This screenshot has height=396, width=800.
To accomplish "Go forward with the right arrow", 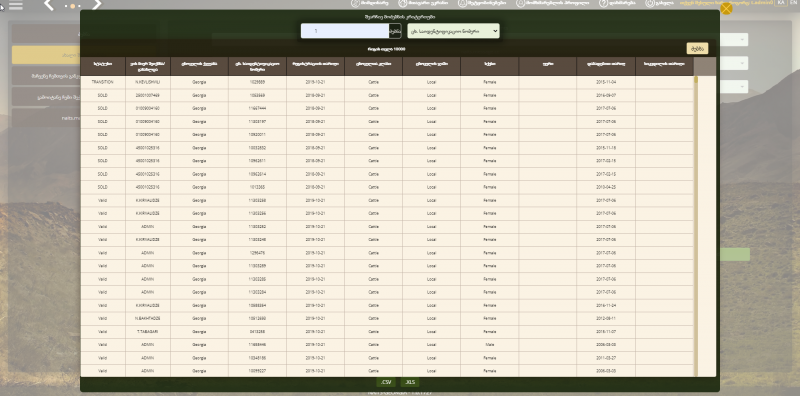I will pos(96,5).
